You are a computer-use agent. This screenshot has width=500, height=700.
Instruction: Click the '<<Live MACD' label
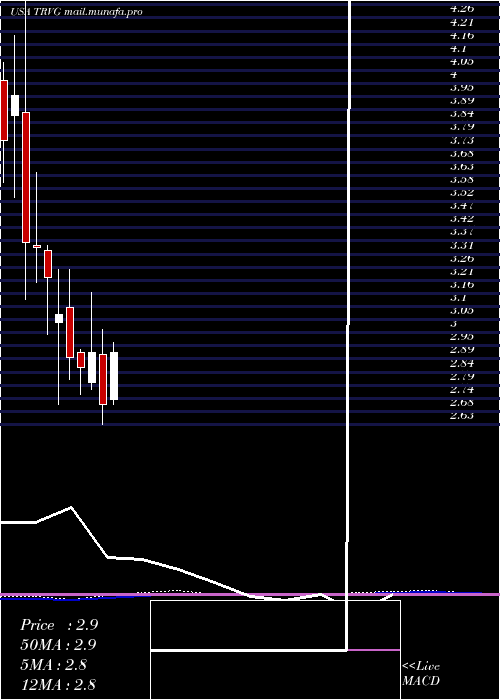(421, 674)
